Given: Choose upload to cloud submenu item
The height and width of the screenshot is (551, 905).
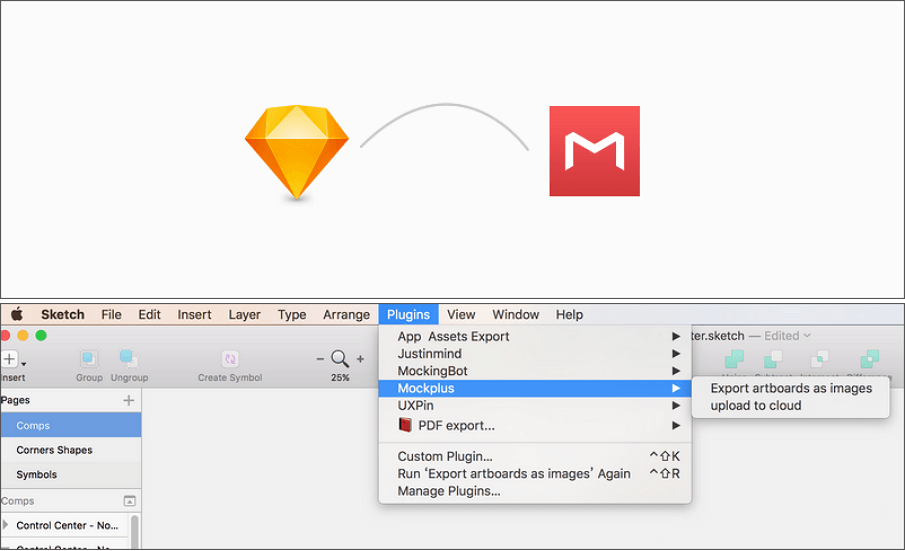Looking at the screenshot, I should pyautogui.click(x=791, y=406).
